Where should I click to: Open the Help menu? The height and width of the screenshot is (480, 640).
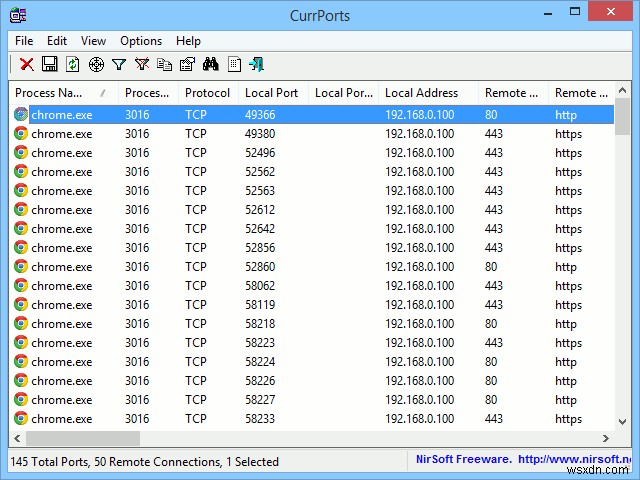pos(188,41)
